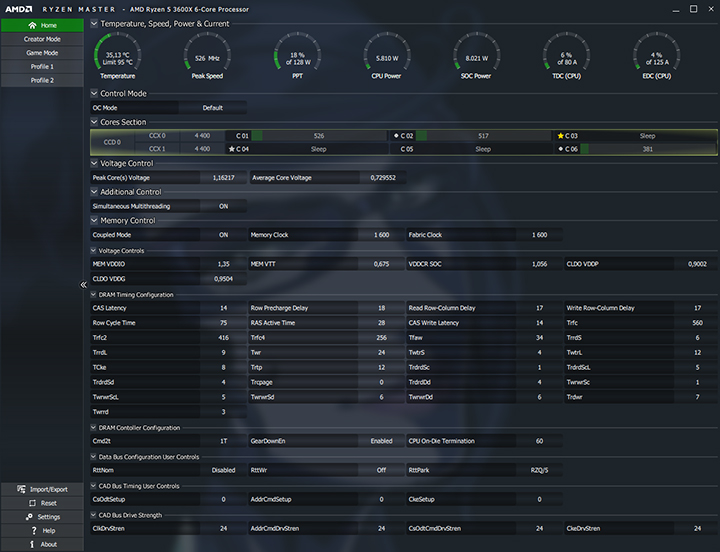The height and width of the screenshot is (552, 720).
Task: Collapse CAD Bus Drive Strength subsection
Action: (93, 515)
